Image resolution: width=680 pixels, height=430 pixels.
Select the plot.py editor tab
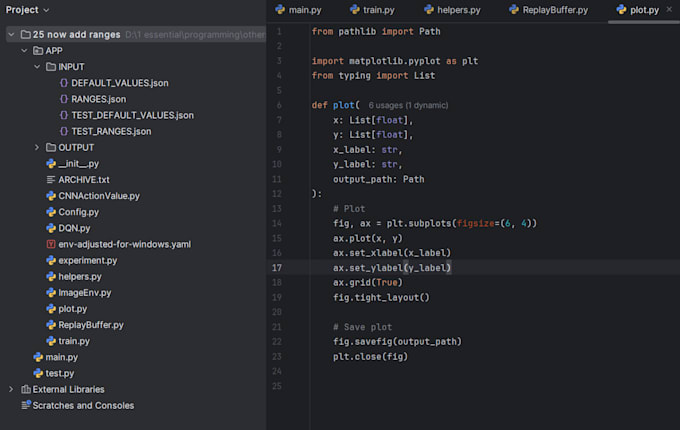coord(638,10)
